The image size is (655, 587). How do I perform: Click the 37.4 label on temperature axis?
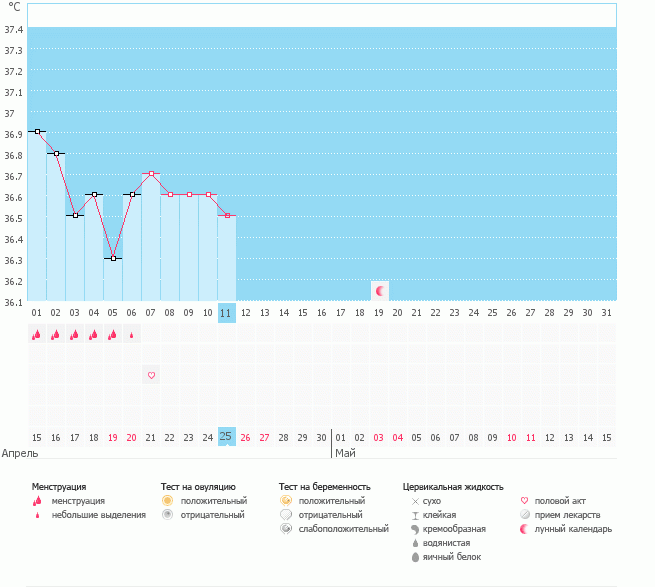14,29
